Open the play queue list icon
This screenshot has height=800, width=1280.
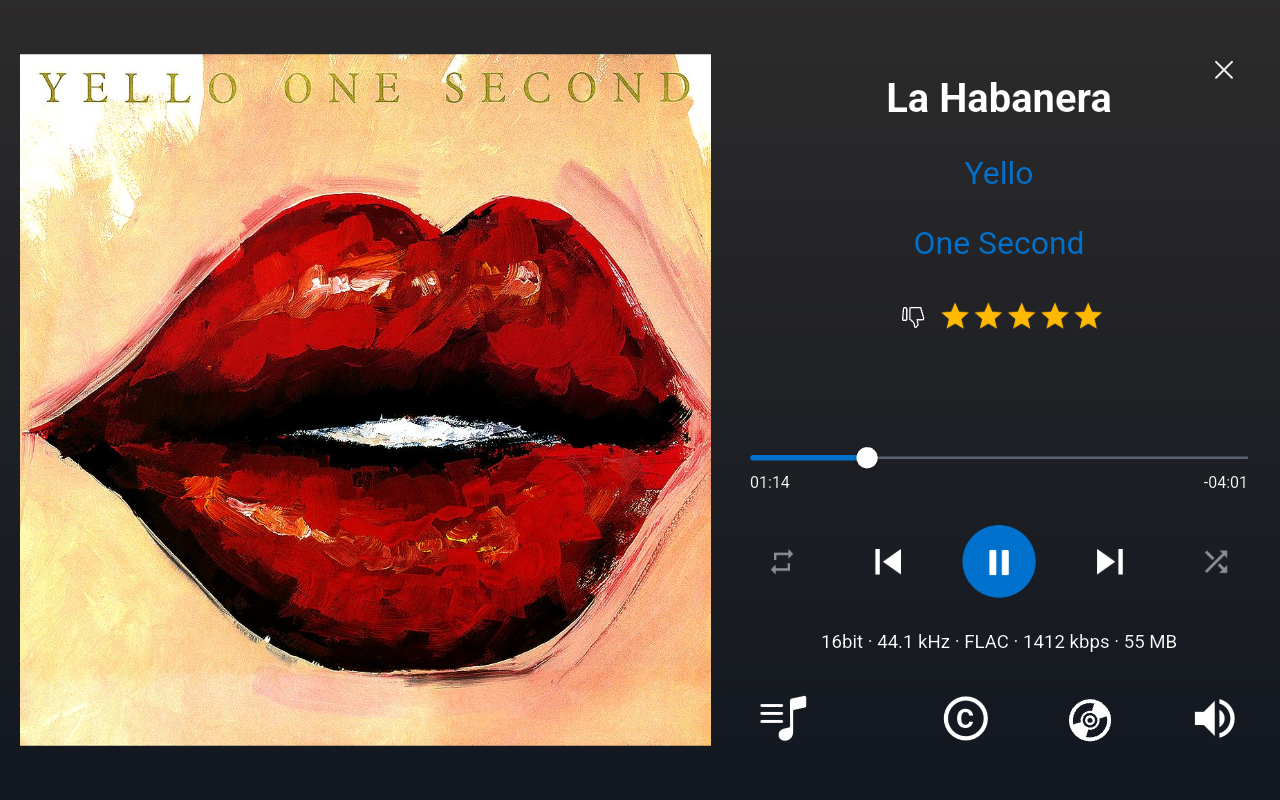click(783, 718)
